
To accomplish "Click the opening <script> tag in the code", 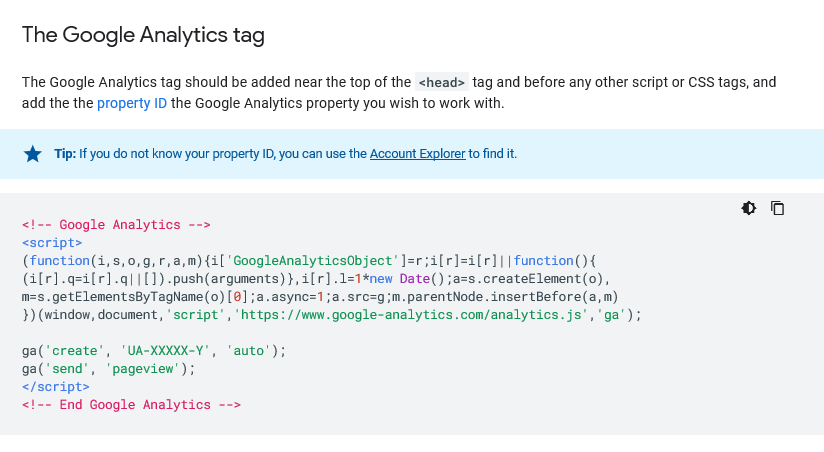I will pos(52,242).
